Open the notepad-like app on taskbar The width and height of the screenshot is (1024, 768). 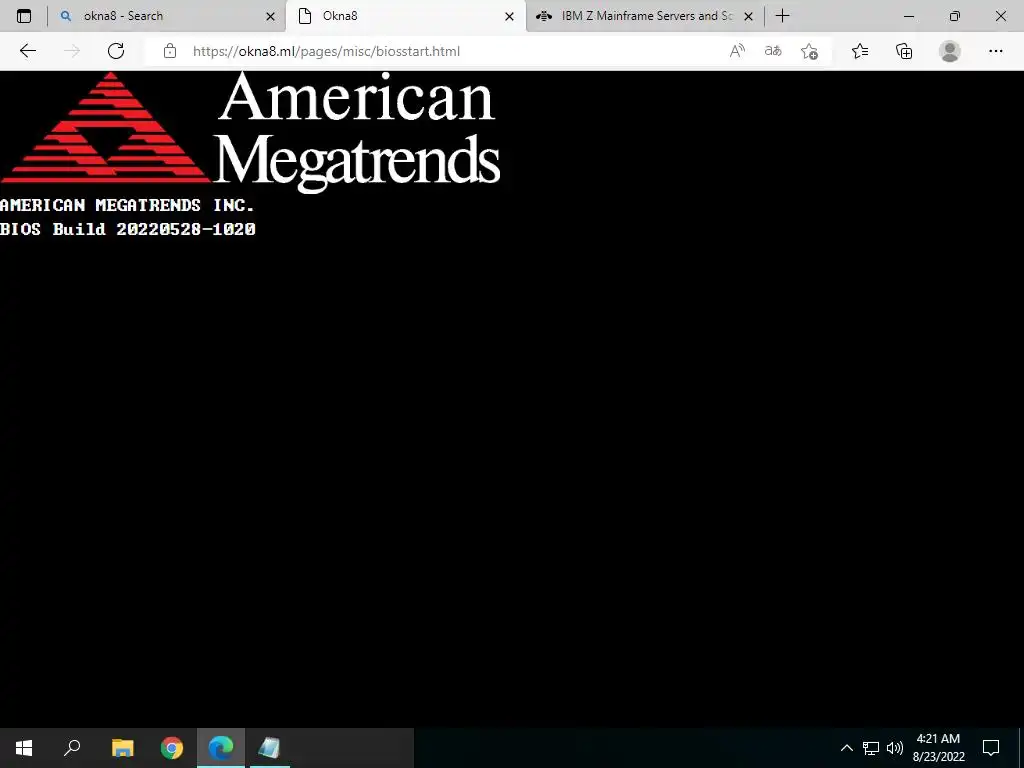[x=269, y=748]
